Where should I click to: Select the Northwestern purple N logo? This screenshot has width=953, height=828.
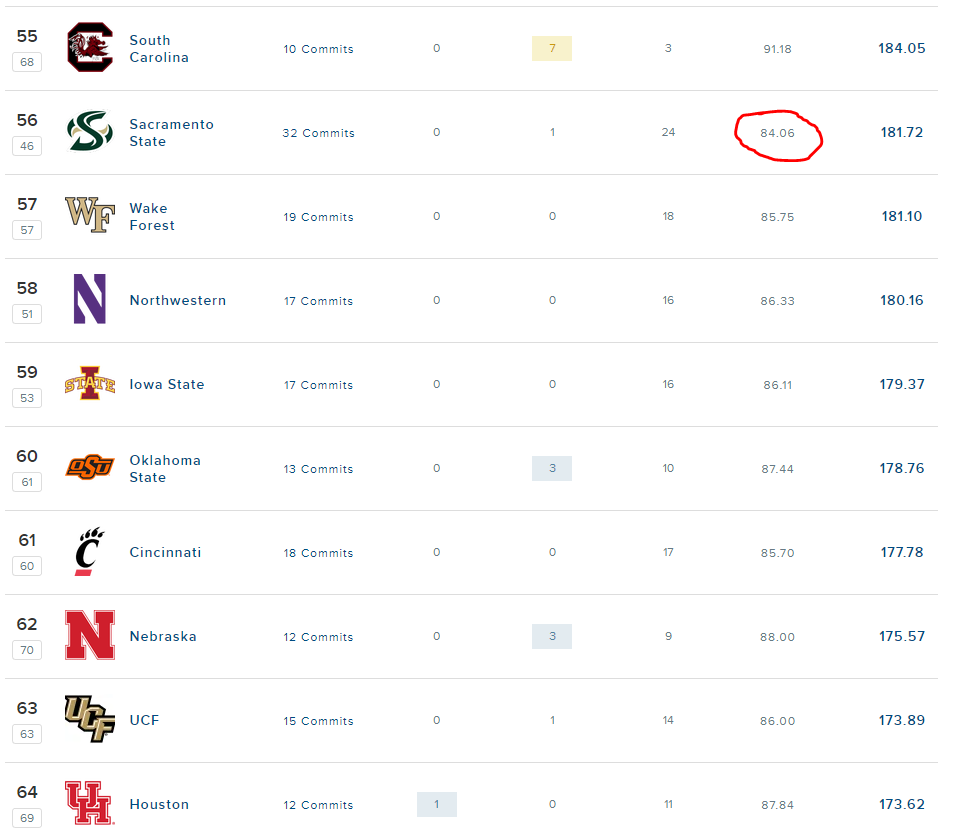tap(90, 298)
